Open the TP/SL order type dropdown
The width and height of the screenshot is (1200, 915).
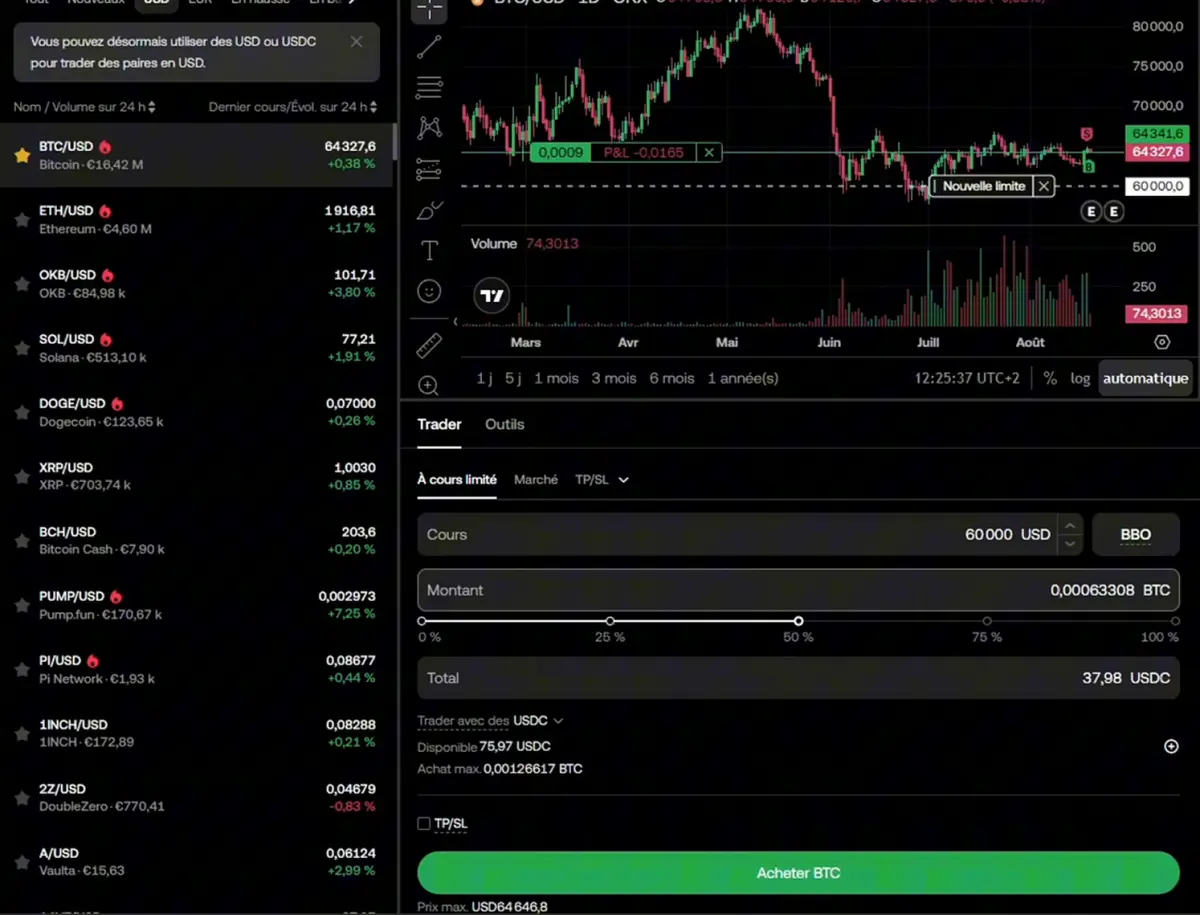click(x=602, y=479)
